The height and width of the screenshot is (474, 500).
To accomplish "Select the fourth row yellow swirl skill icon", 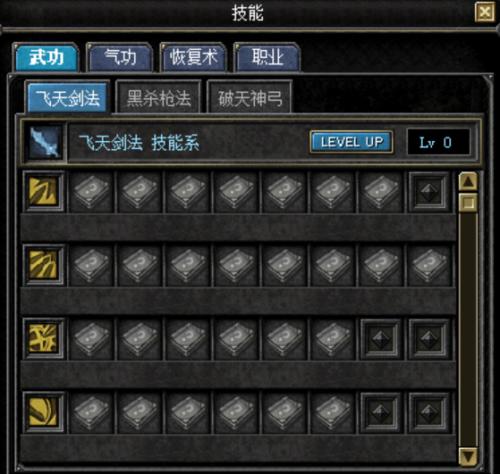I will [x=44, y=412].
